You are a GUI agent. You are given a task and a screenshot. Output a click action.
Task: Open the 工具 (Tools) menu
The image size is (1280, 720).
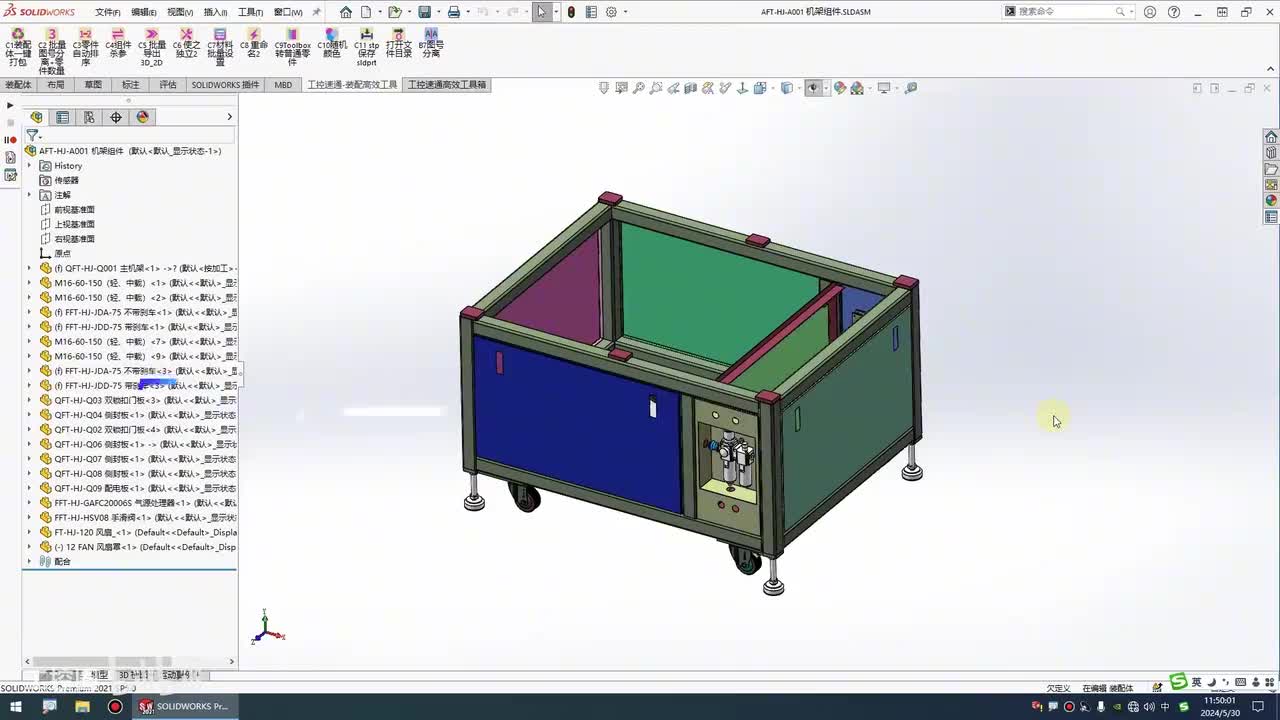[250, 12]
